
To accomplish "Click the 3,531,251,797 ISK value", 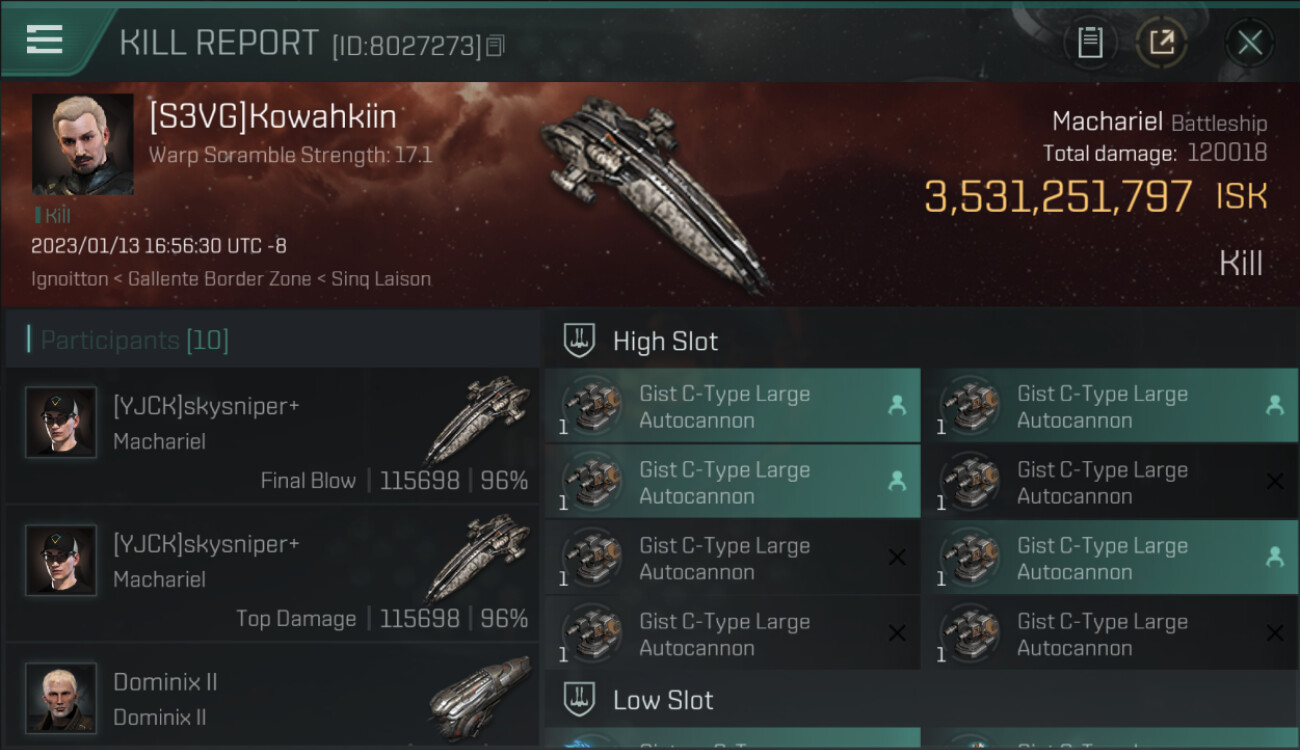I will (1058, 197).
